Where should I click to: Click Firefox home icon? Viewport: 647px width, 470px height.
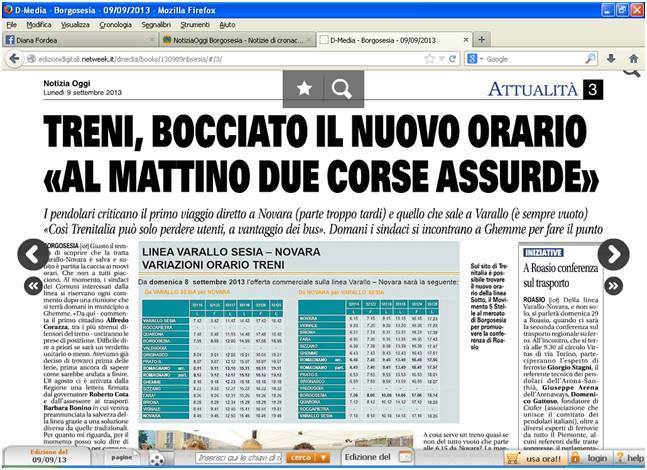click(x=633, y=59)
